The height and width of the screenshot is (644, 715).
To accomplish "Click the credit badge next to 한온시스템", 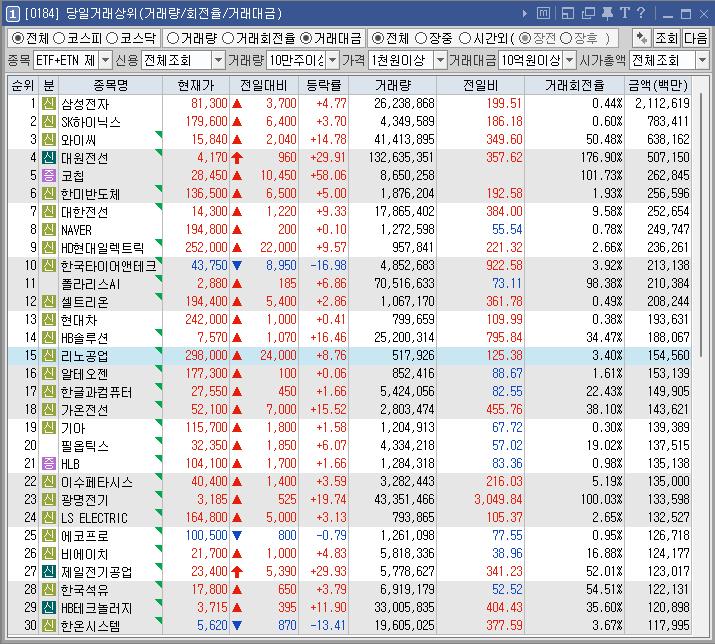I will 49,626.
